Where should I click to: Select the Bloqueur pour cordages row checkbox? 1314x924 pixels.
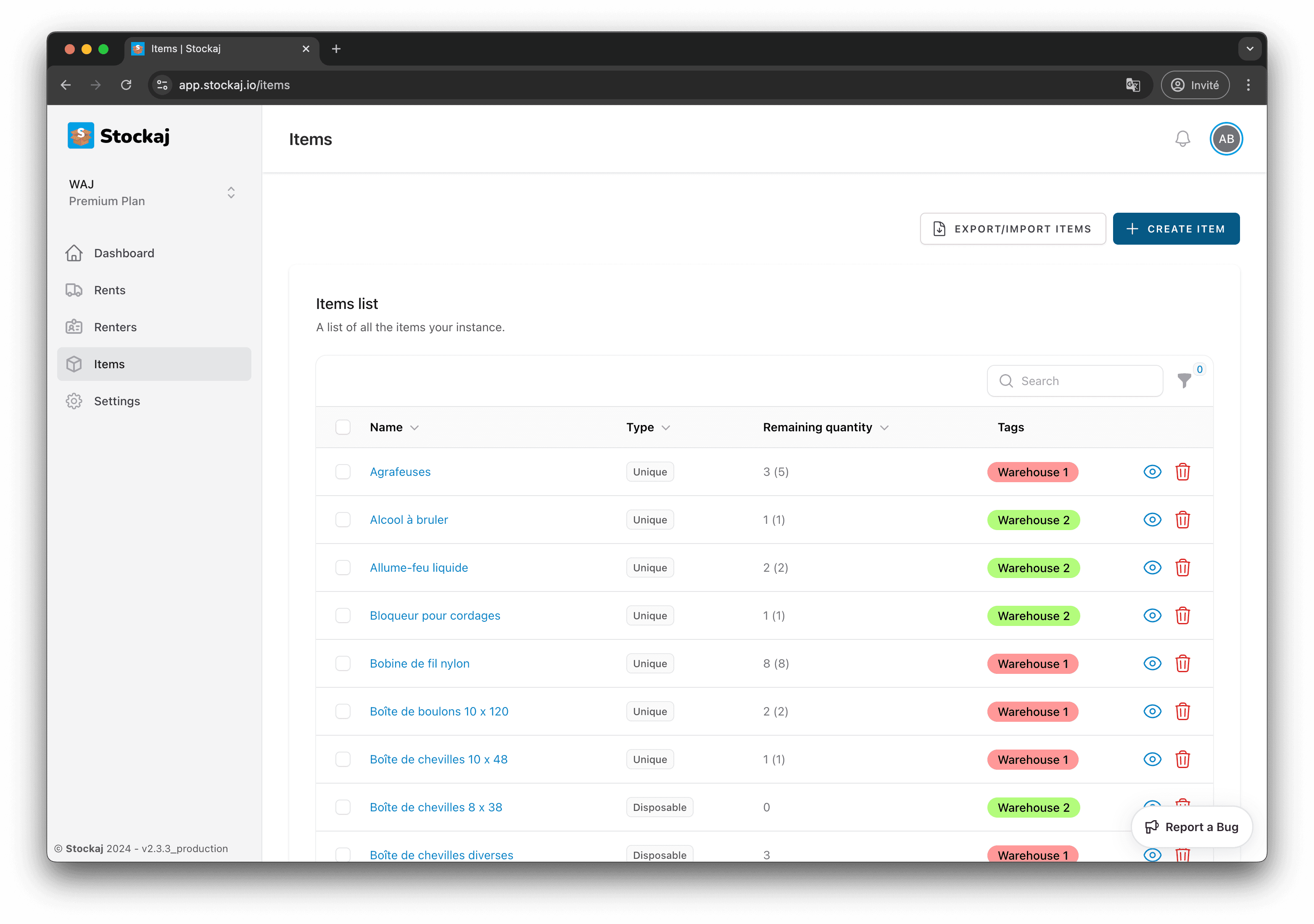pos(343,616)
